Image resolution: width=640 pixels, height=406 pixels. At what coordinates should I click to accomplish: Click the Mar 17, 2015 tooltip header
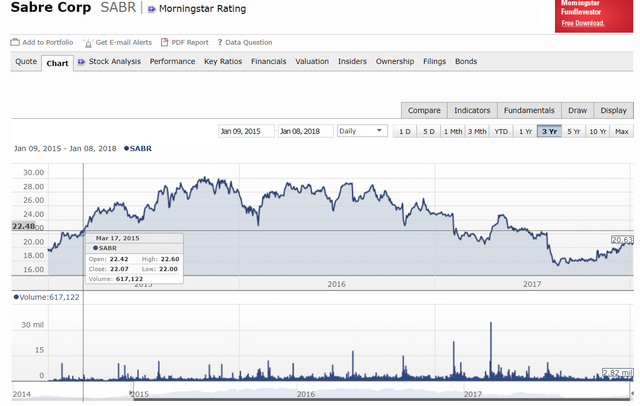[x=118, y=238]
